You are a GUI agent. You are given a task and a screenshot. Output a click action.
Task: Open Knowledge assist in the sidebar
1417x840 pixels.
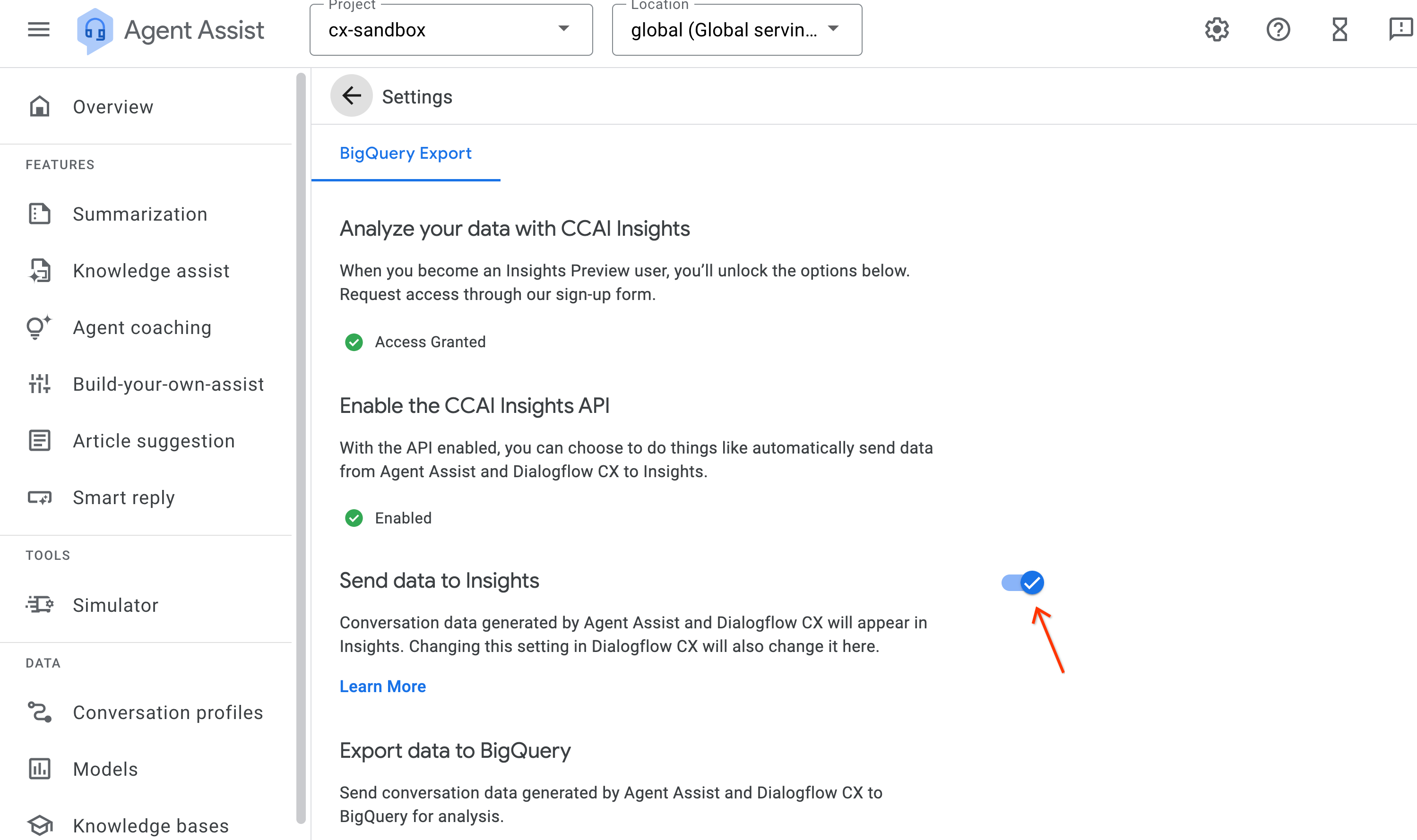[x=151, y=271]
